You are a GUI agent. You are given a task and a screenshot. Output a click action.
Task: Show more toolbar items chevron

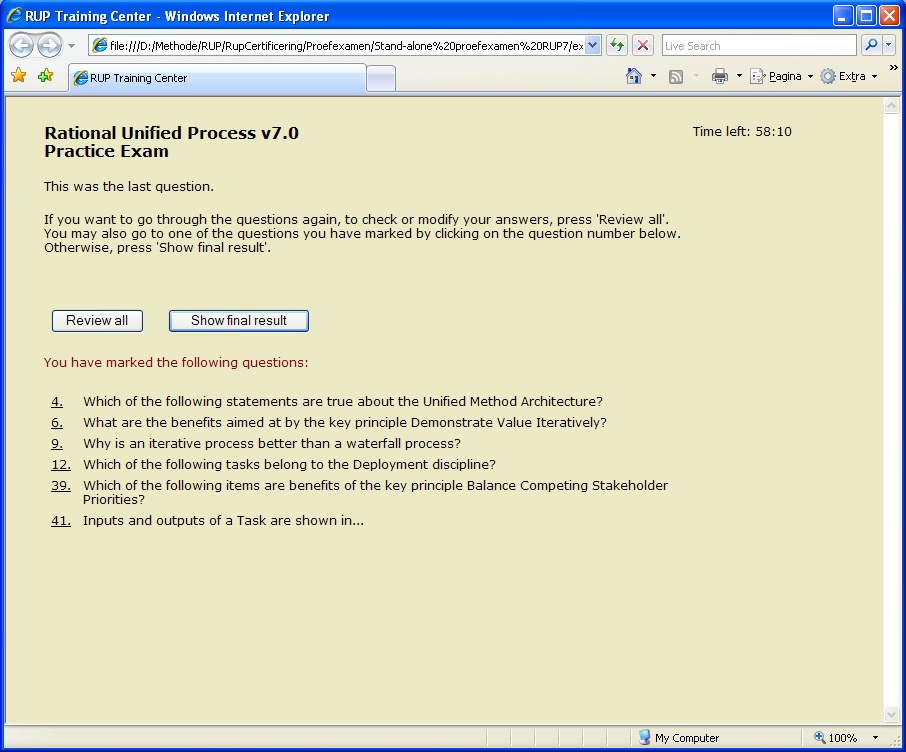click(x=893, y=68)
